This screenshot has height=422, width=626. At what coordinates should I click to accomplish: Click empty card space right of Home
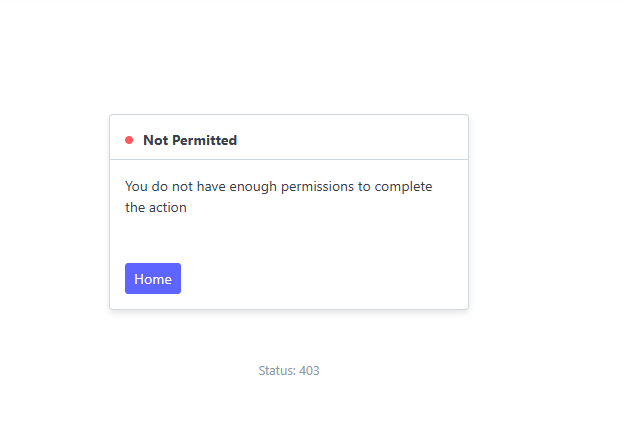[x=320, y=279]
